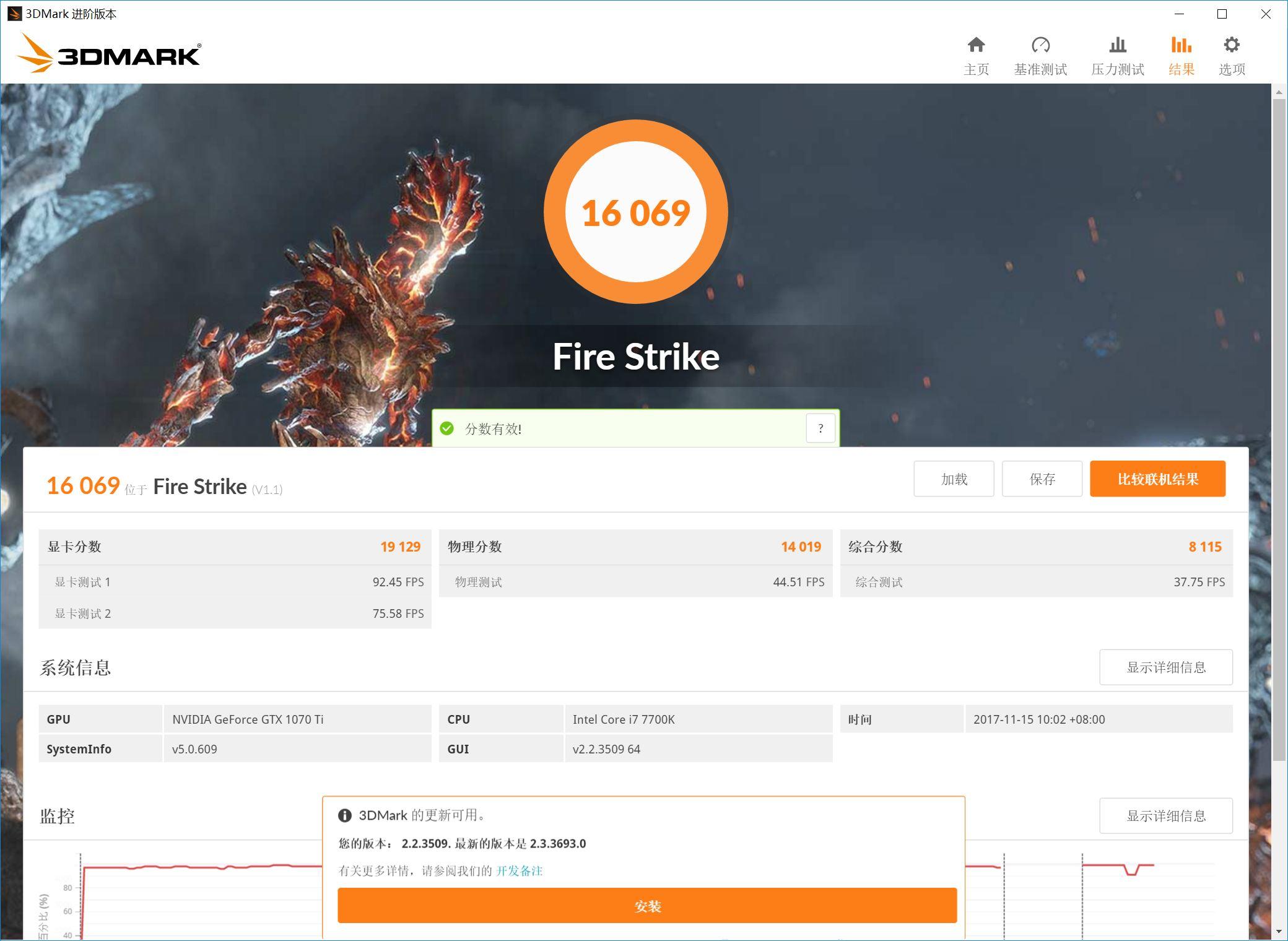Click the scrollbar up arrow
The width and height of the screenshot is (1288, 941).
click(x=1279, y=92)
